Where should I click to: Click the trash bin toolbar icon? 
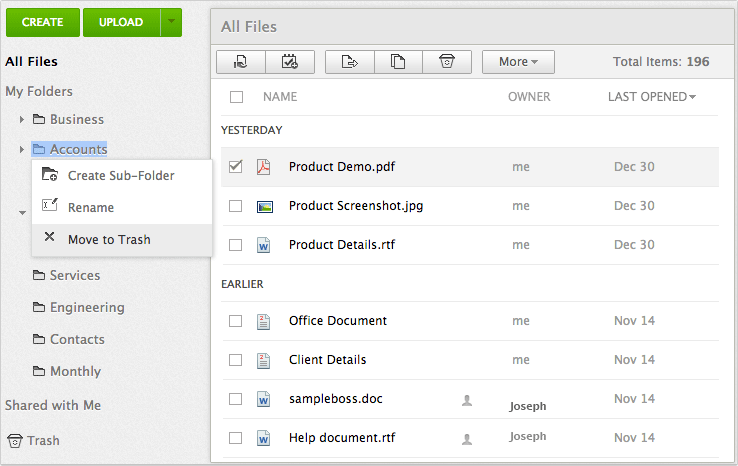447,62
